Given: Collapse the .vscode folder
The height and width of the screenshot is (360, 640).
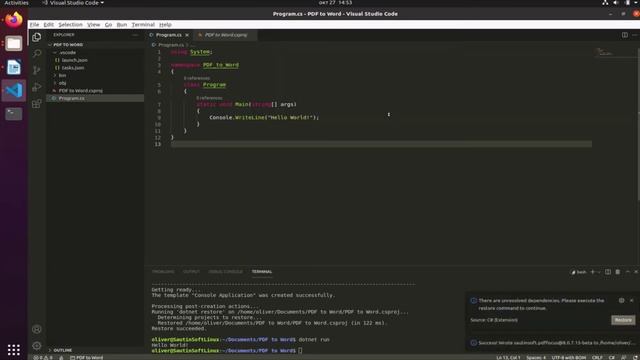Looking at the screenshot, I should coord(95,52).
